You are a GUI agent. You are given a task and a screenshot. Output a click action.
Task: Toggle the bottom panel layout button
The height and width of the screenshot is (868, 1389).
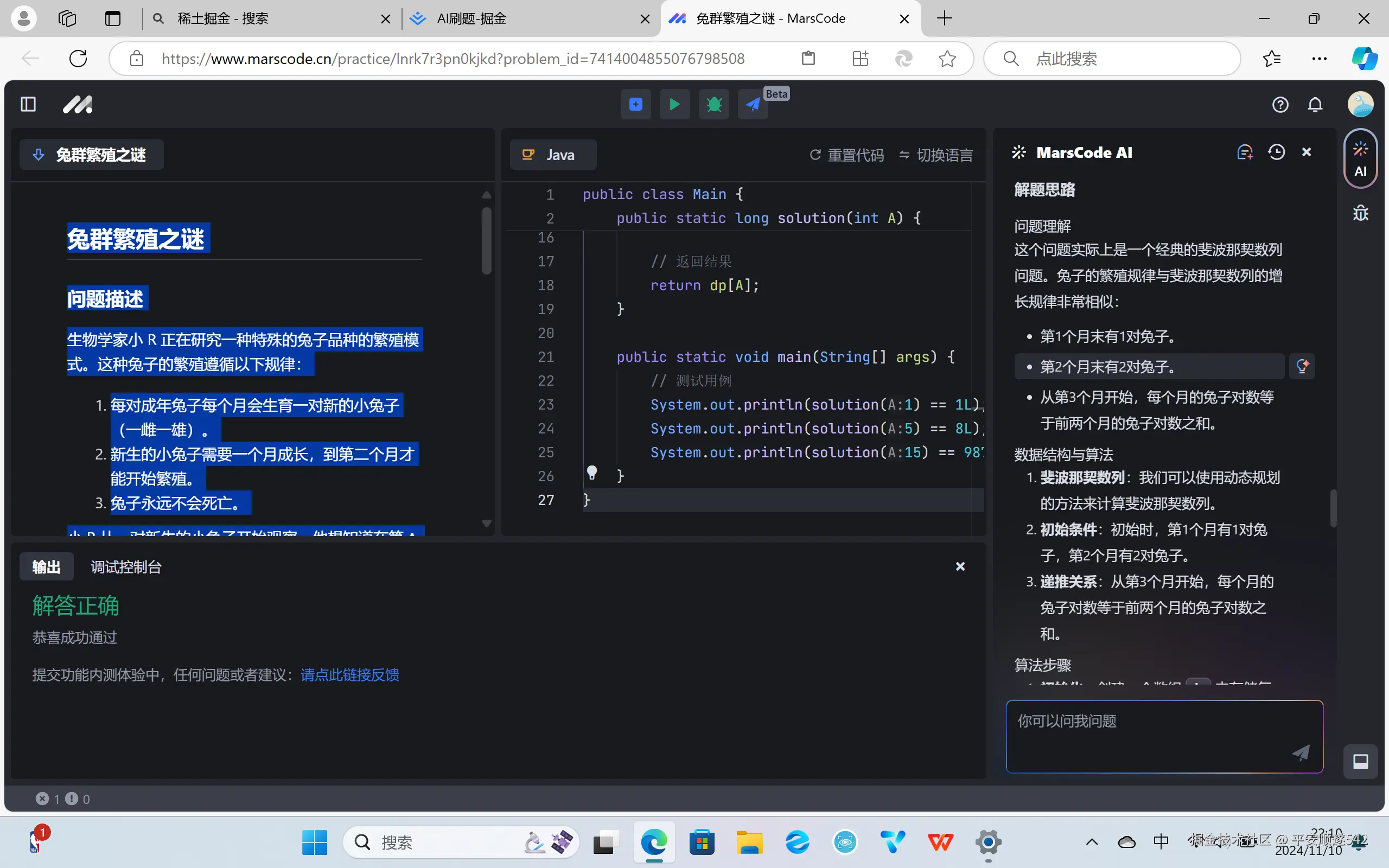[1360, 761]
